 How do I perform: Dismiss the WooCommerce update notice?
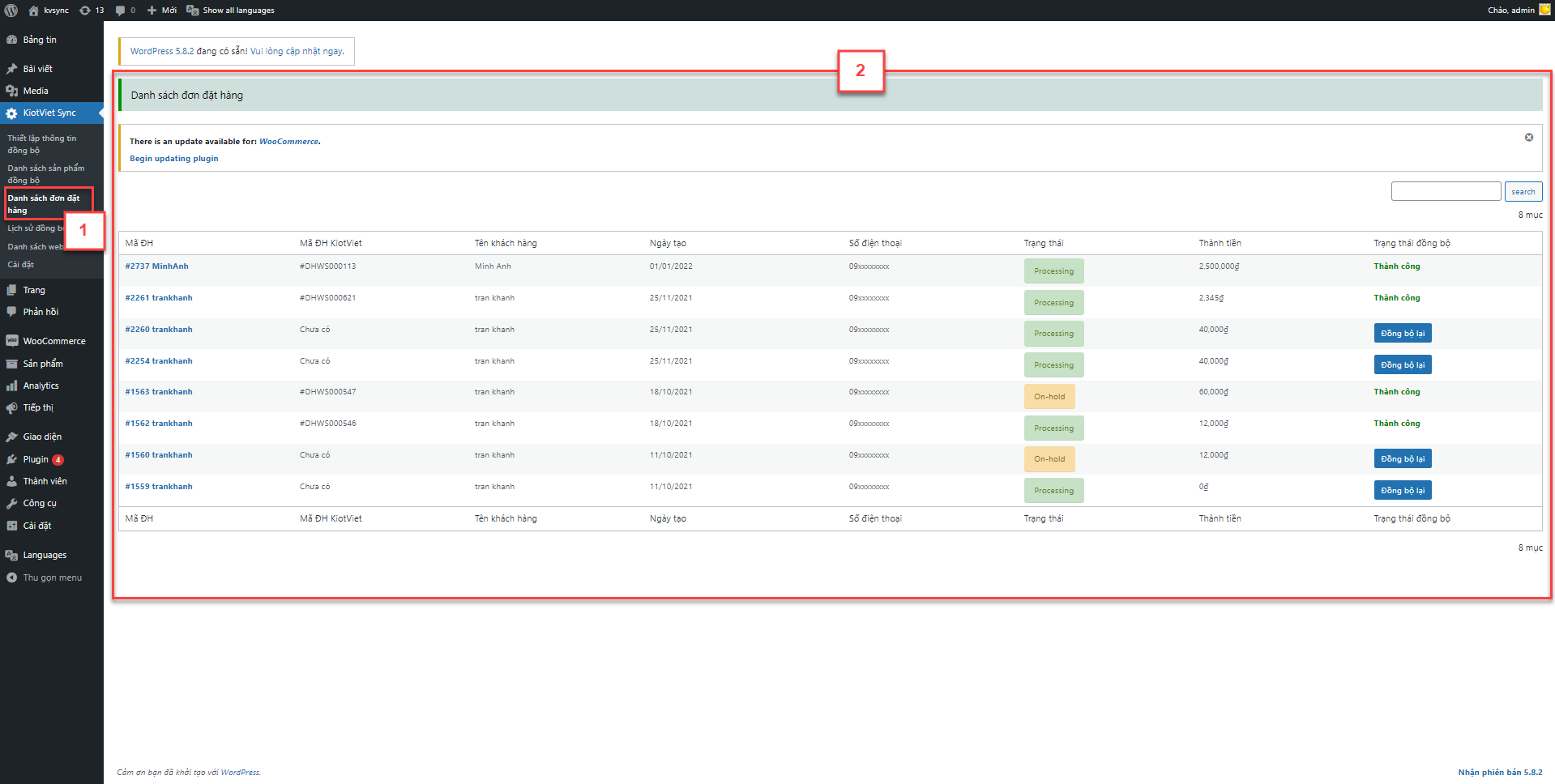[1528, 138]
